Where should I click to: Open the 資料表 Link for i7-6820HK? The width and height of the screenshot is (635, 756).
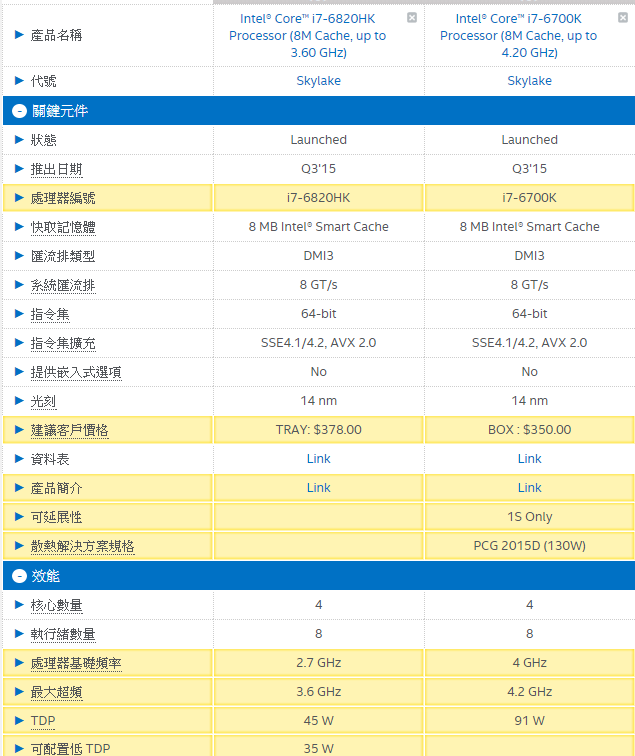coord(319,459)
